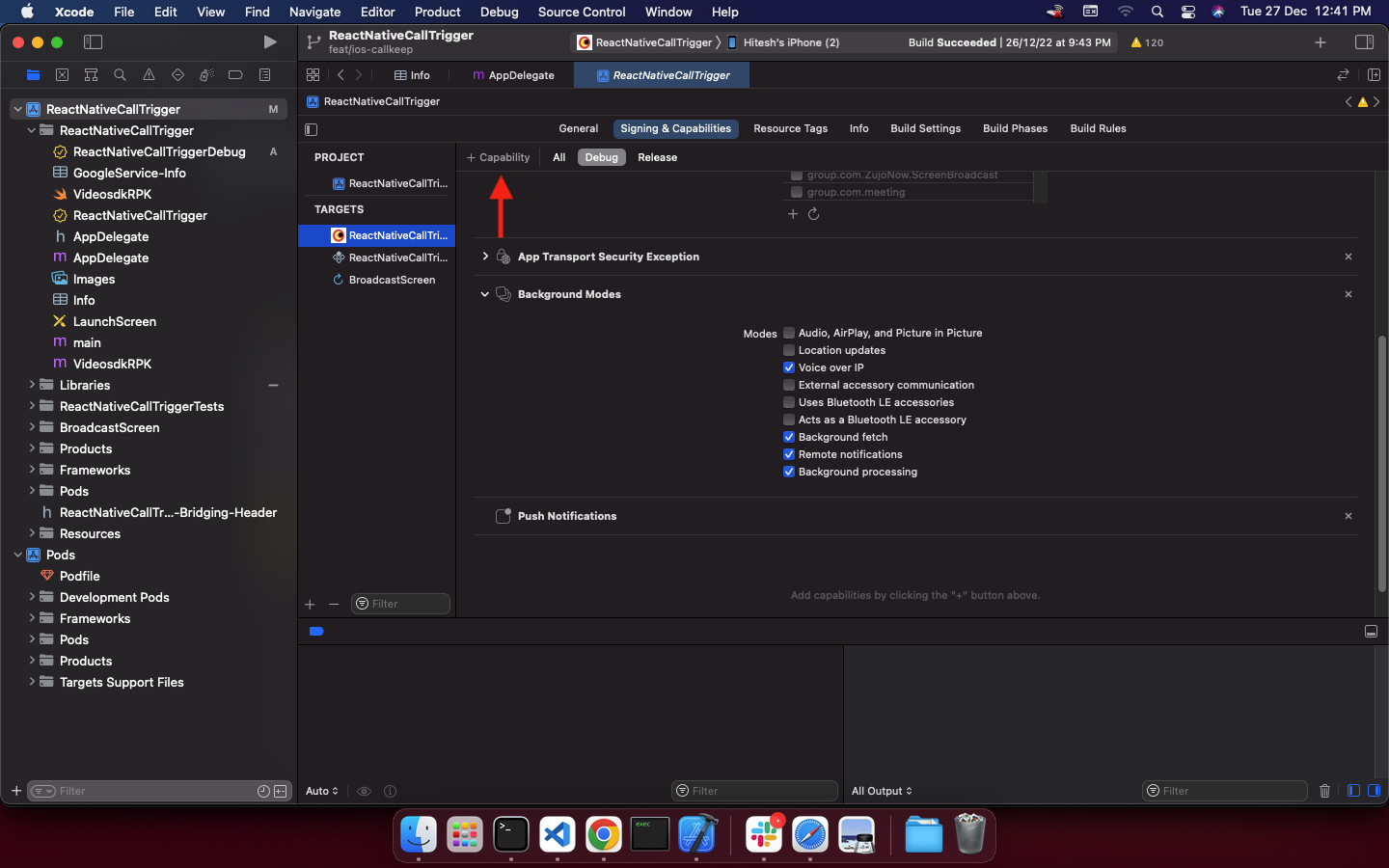The width and height of the screenshot is (1389, 868).
Task: Refresh the app groups list
Action: coord(813,214)
